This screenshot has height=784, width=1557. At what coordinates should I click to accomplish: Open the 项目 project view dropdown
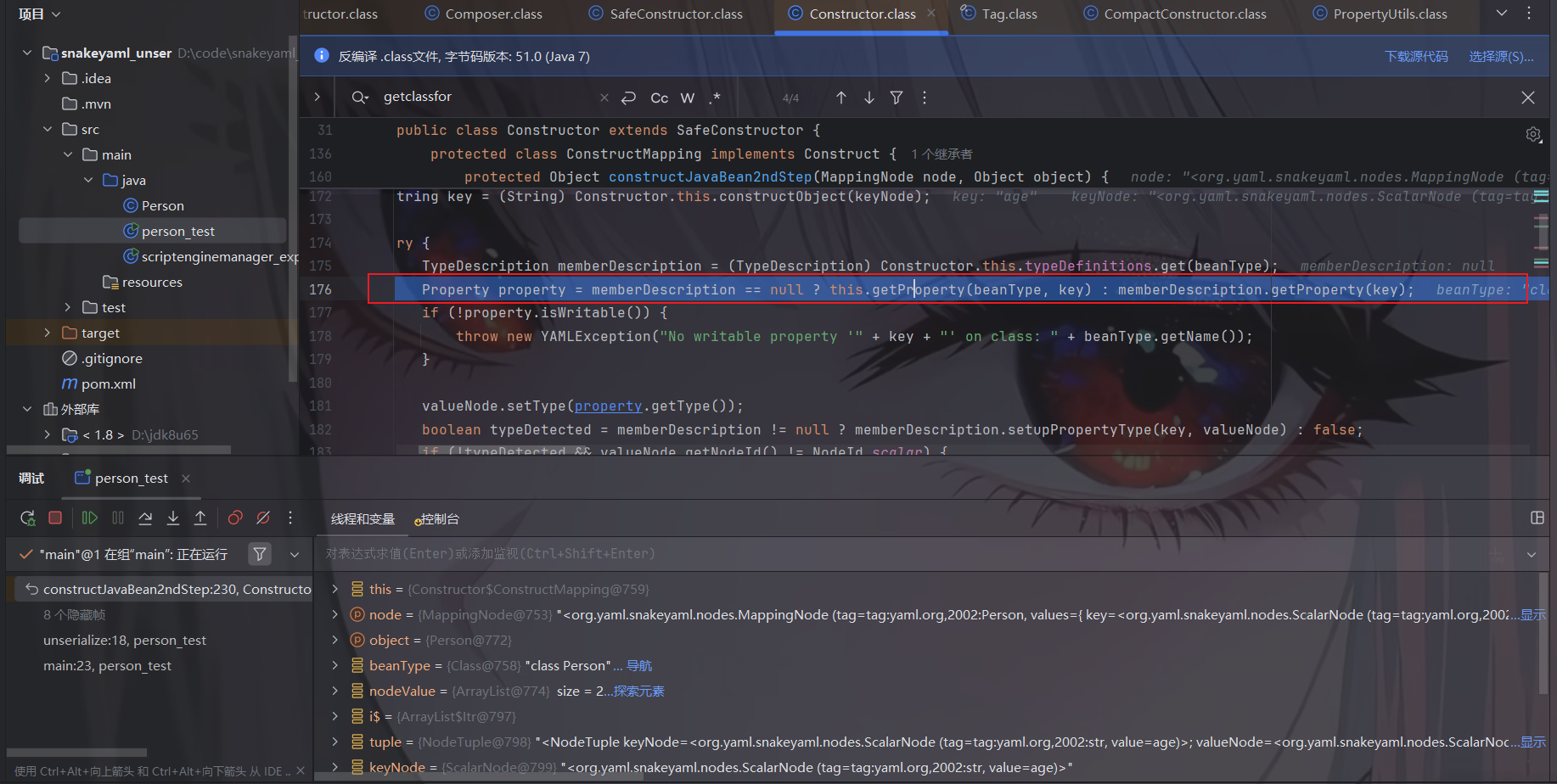39,14
